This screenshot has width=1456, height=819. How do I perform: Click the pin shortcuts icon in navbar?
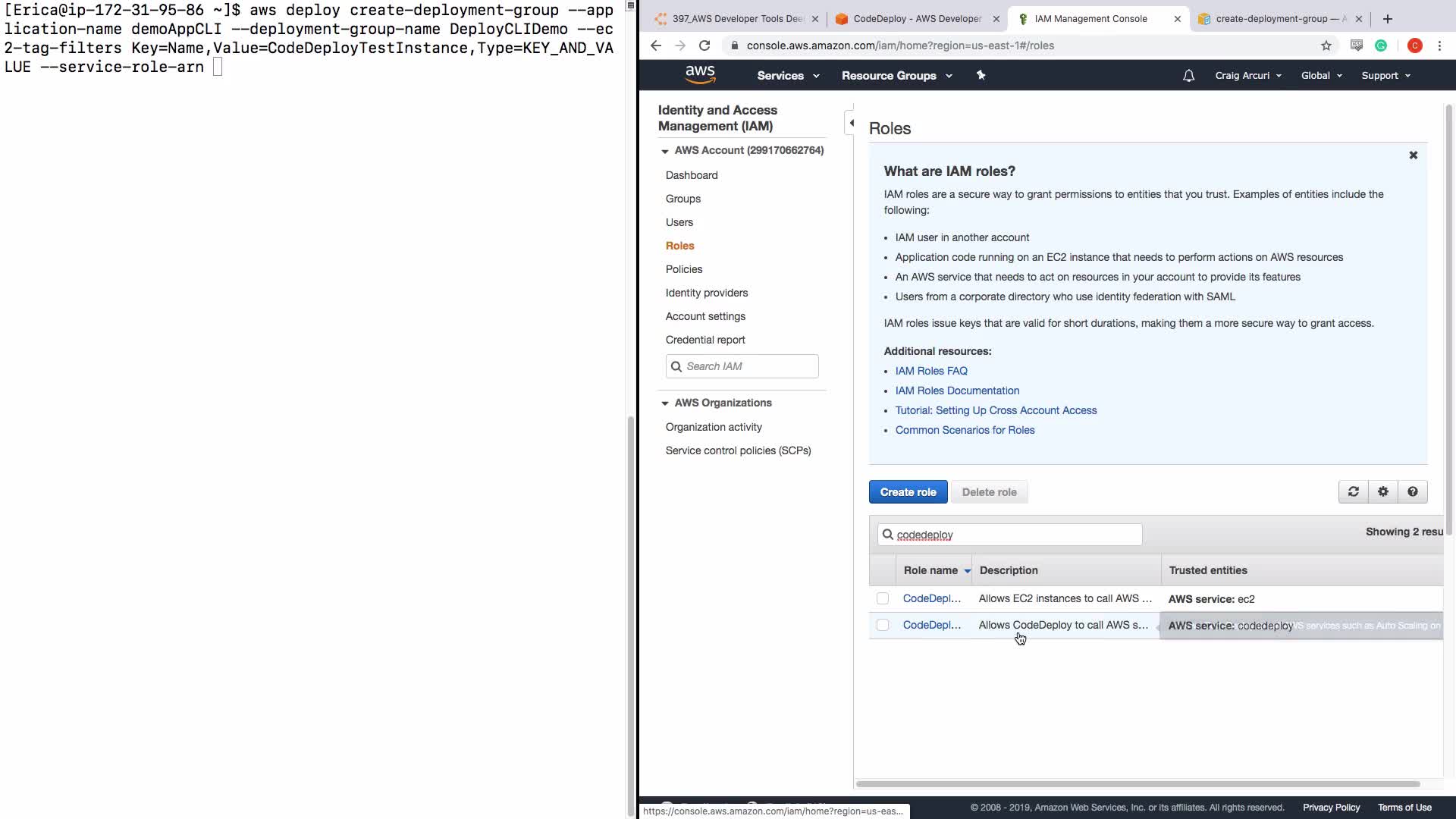981,75
